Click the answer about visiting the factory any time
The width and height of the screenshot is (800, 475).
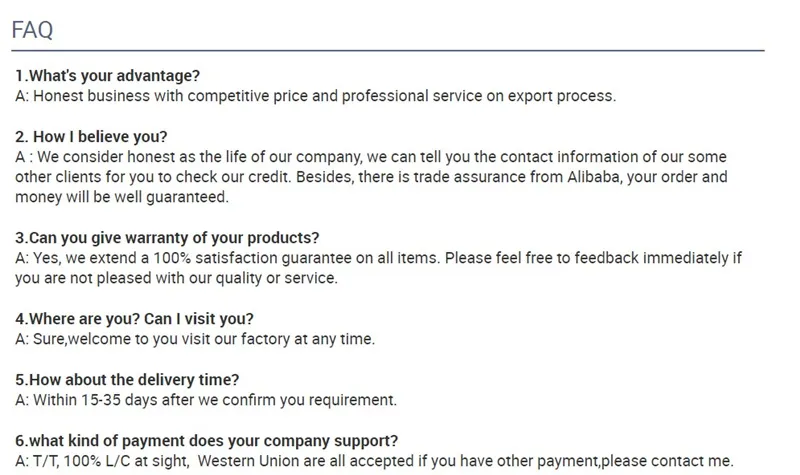[x=195, y=339]
